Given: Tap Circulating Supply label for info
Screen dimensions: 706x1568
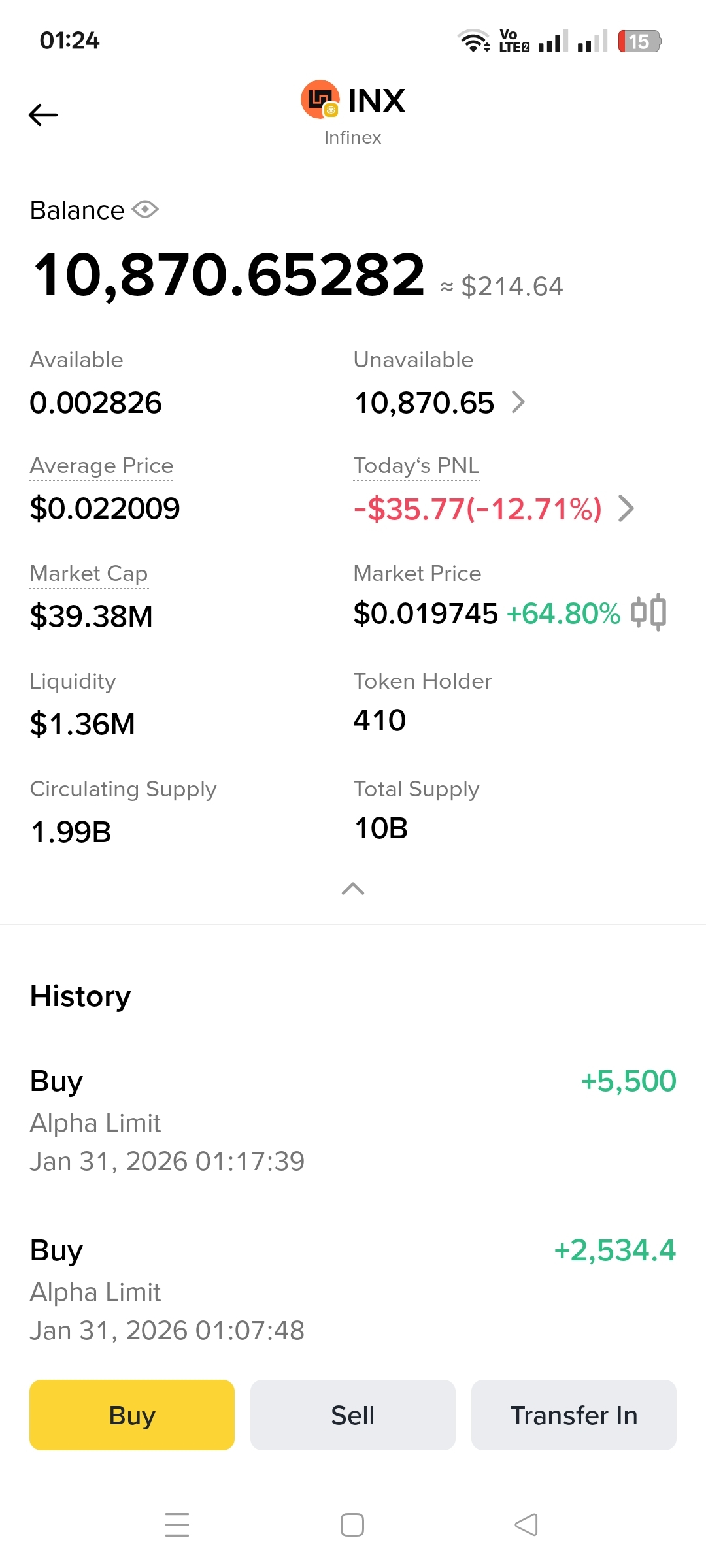Looking at the screenshot, I should click(123, 789).
